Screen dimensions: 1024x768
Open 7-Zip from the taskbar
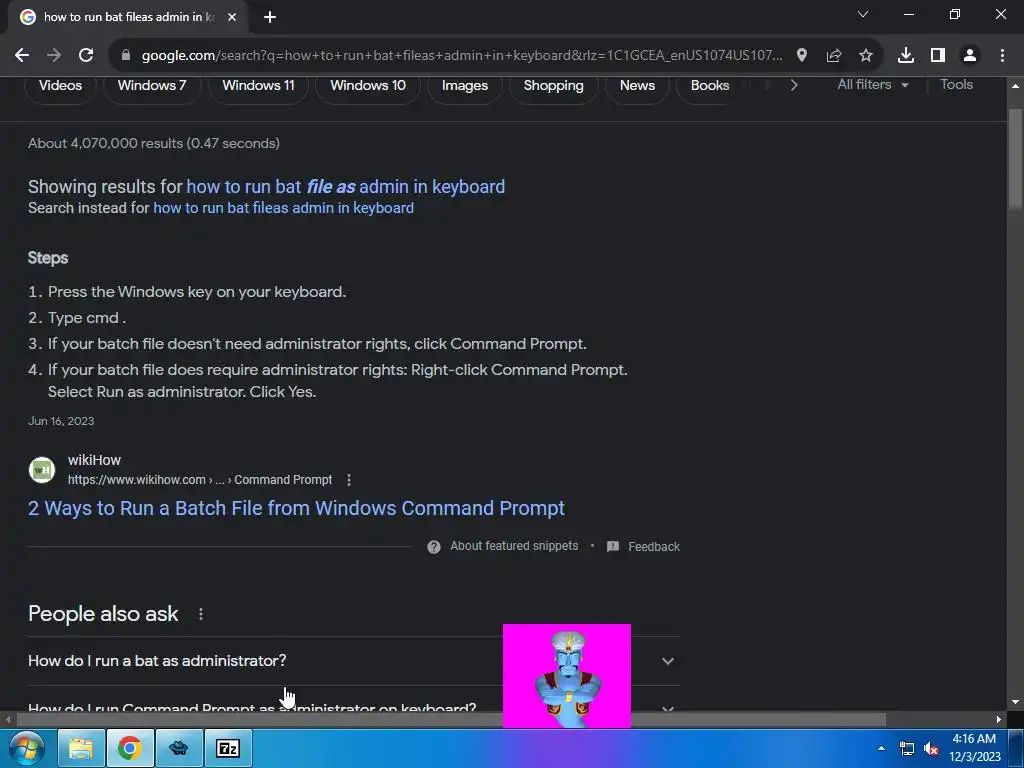coord(228,748)
